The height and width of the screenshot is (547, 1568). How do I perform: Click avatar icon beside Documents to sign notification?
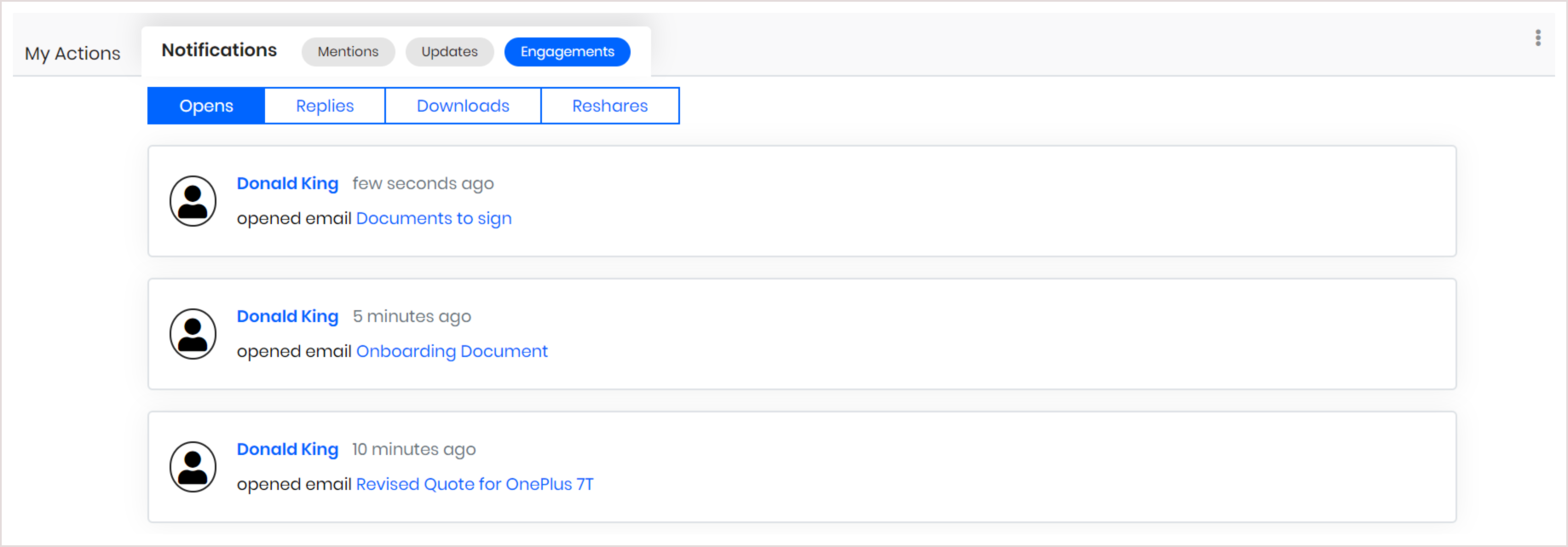(193, 201)
